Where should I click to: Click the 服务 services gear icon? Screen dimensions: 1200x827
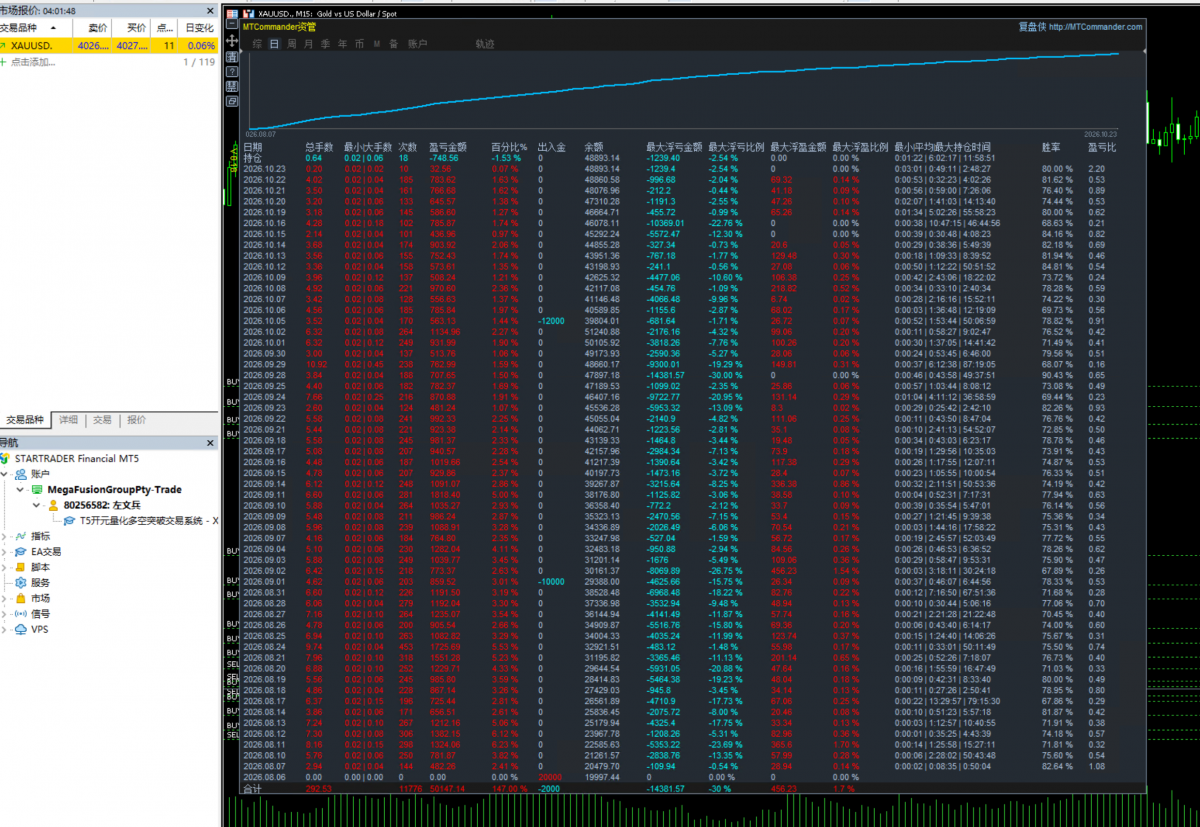21,582
